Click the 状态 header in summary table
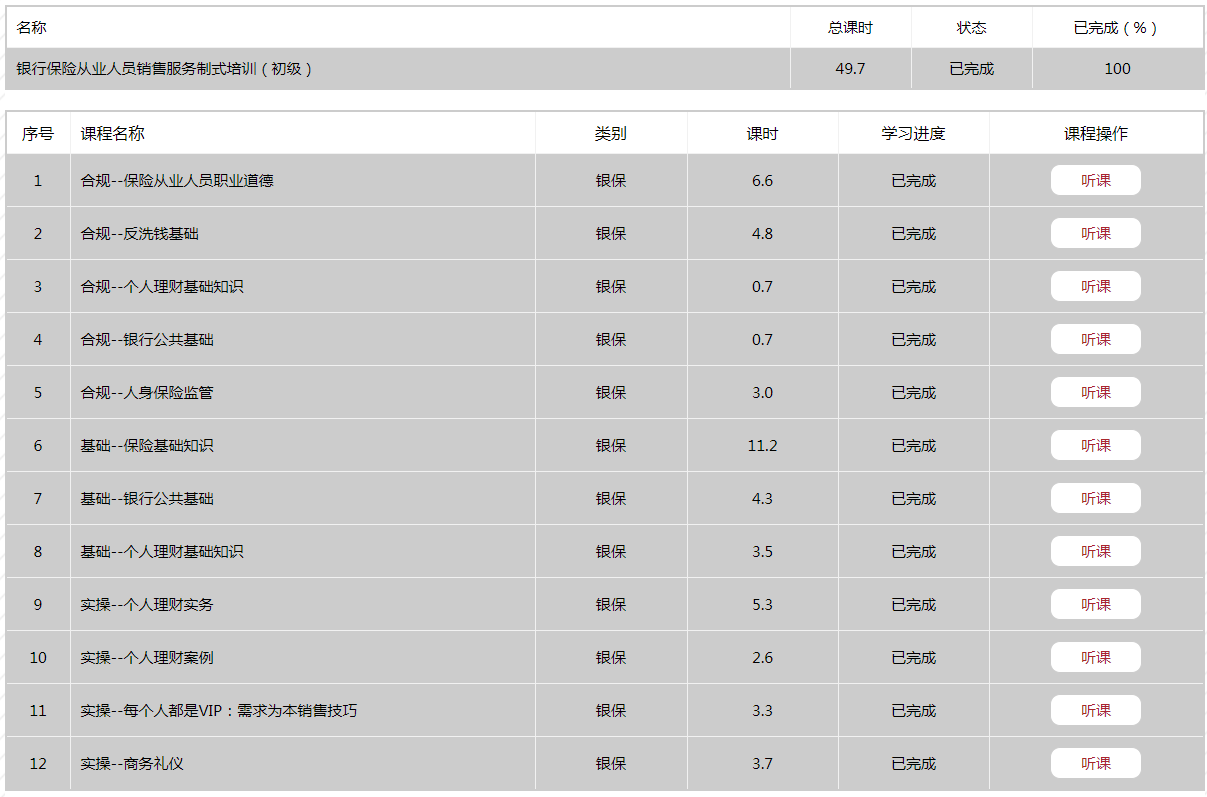Viewport: 1207px width, 797px height. (972, 28)
